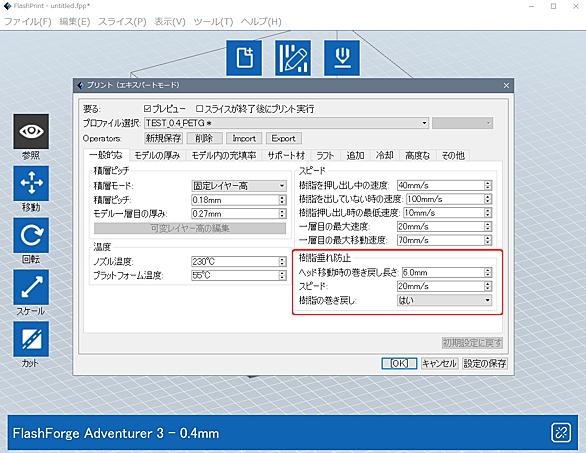This screenshot has width=586, height=453.
Task: Confirm with the OK button
Action: (399, 363)
